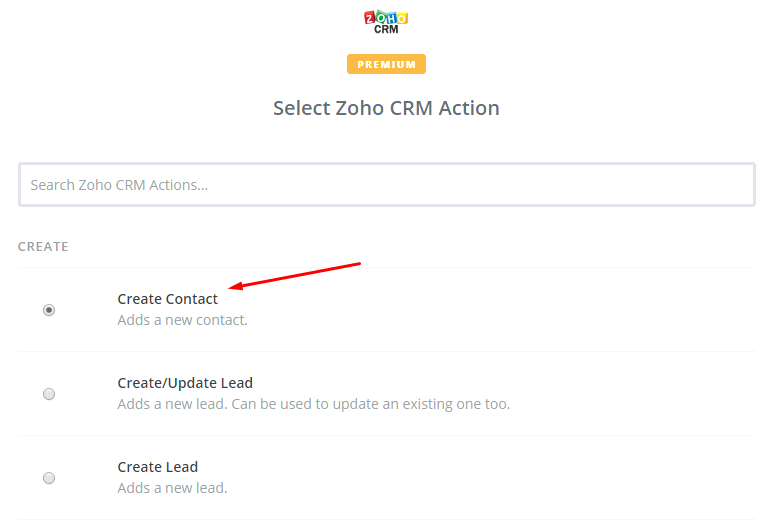
Task: Click the CREATE section header
Action: 43,246
